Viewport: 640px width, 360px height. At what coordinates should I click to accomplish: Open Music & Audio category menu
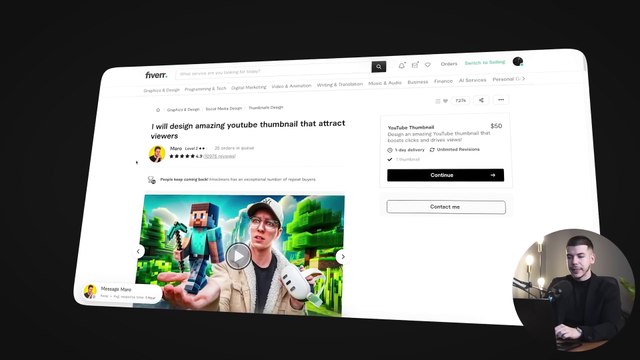coord(385,83)
